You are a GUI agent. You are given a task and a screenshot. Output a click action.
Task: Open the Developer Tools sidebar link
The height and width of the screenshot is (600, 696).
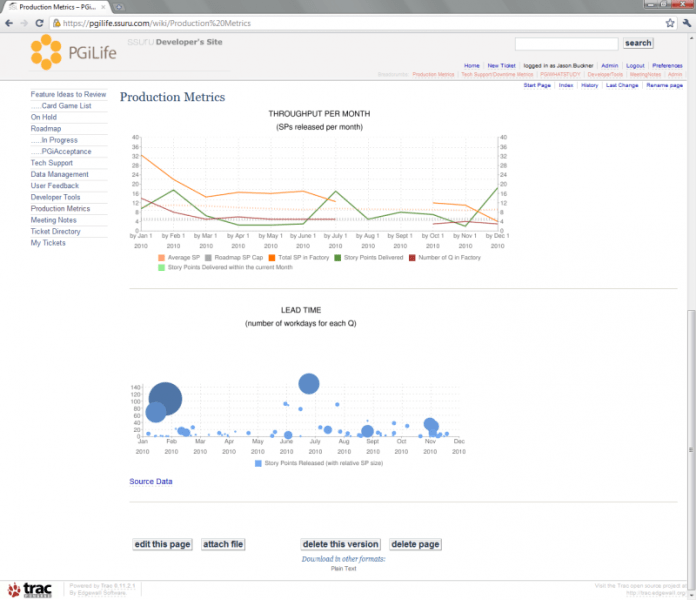[x=55, y=197]
